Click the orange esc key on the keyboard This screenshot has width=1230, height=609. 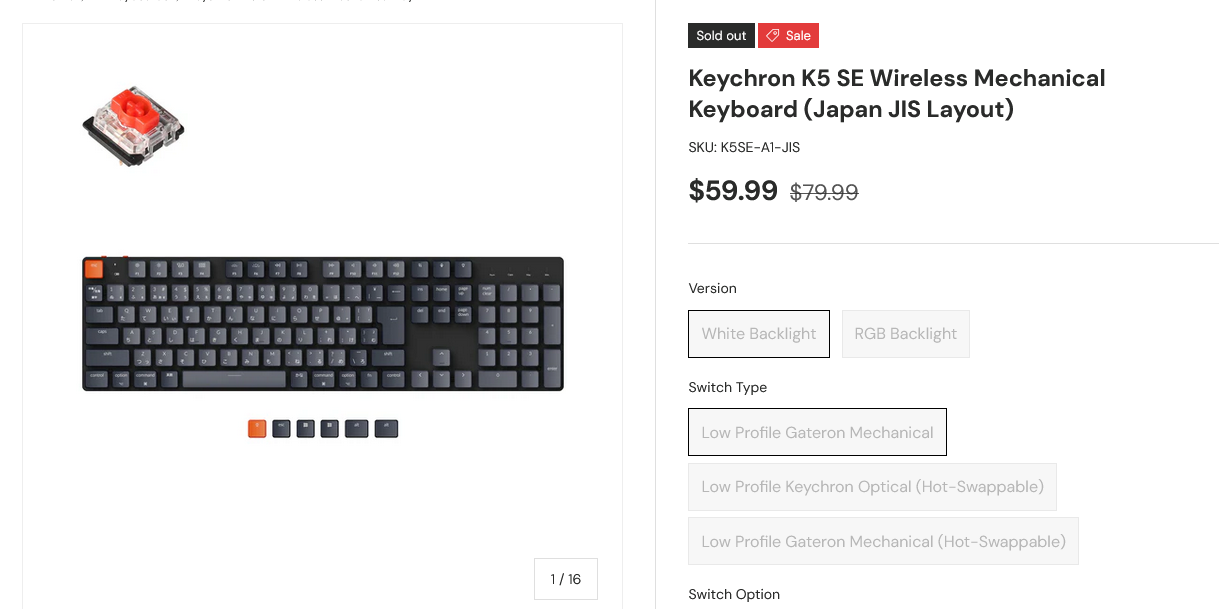[95, 268]
